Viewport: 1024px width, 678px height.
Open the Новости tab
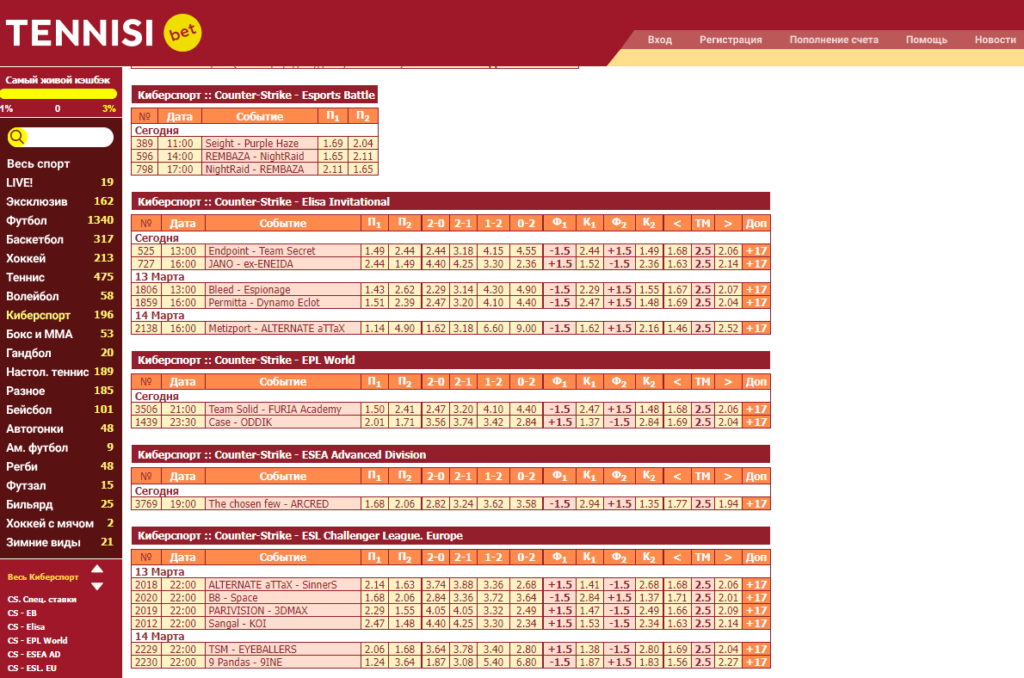[995, 40]
